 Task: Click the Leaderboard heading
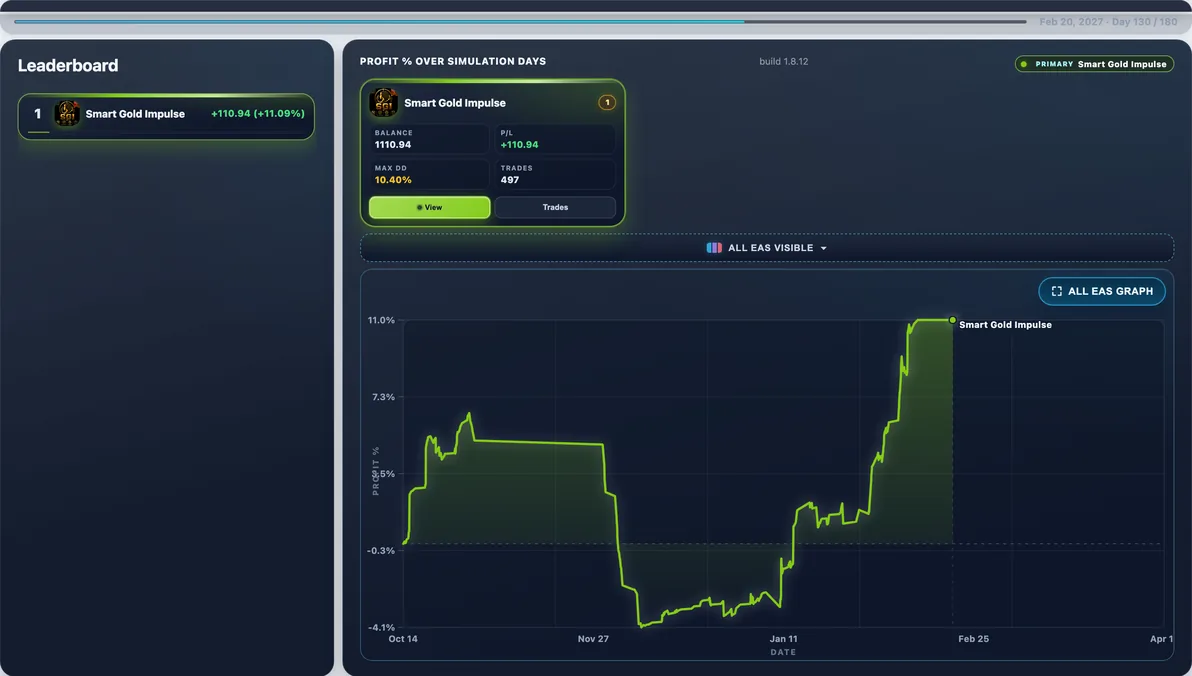pyautogui.click(x=68, y=65)
